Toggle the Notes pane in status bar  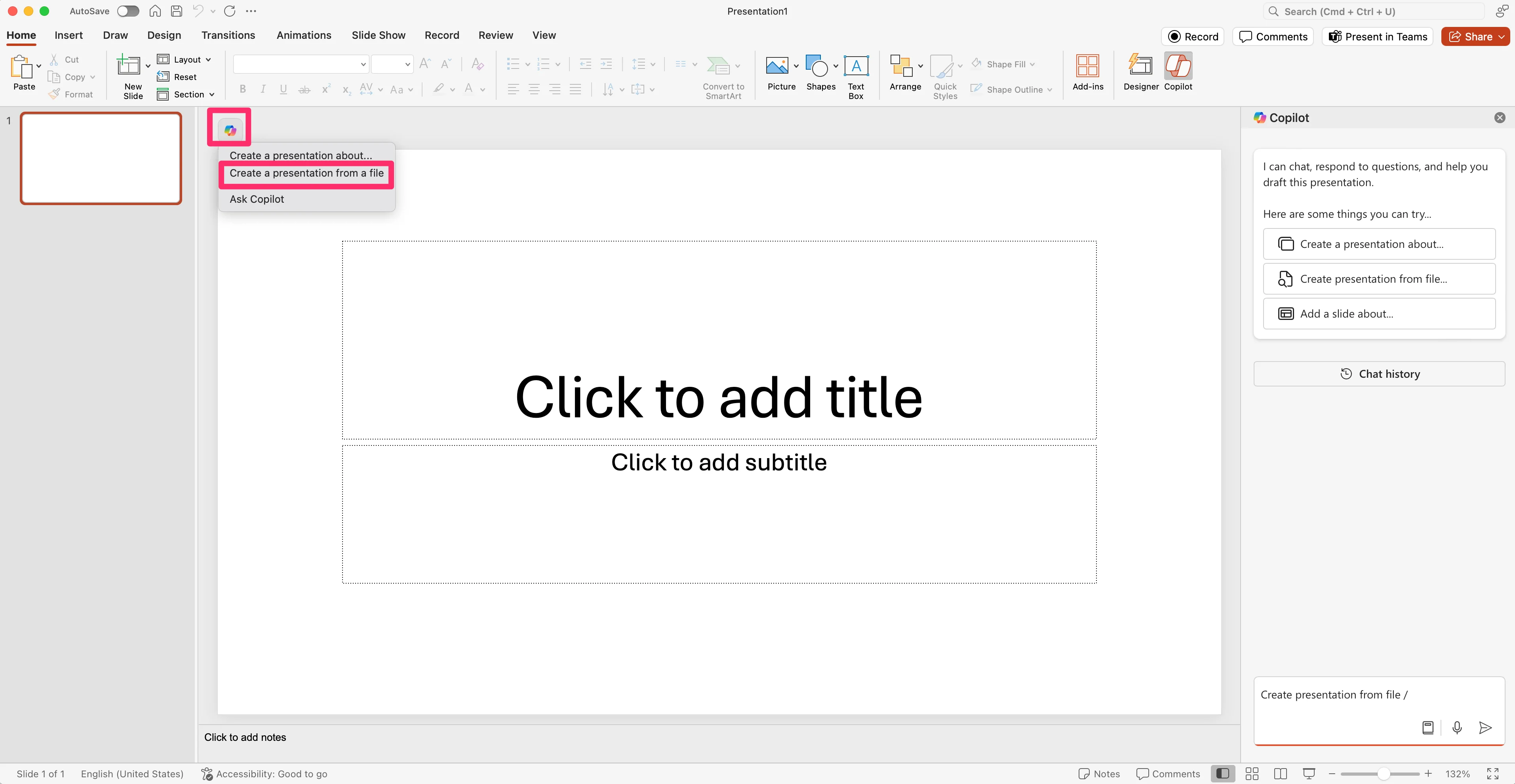pos(1099,773)
